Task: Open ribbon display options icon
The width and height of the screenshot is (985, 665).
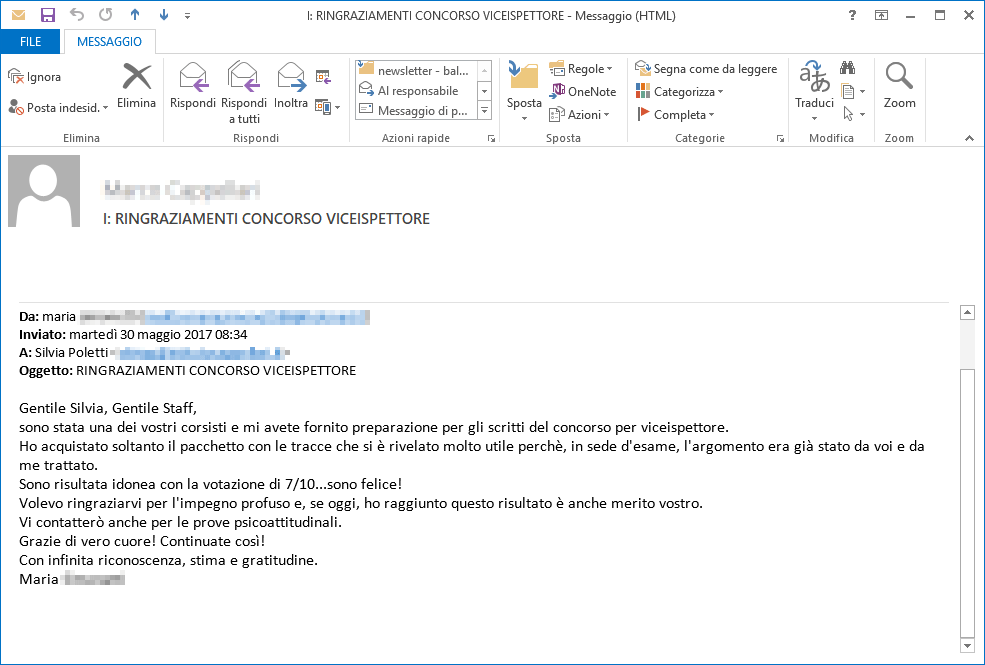Action: pyautogui.click(x=881, y=16)
